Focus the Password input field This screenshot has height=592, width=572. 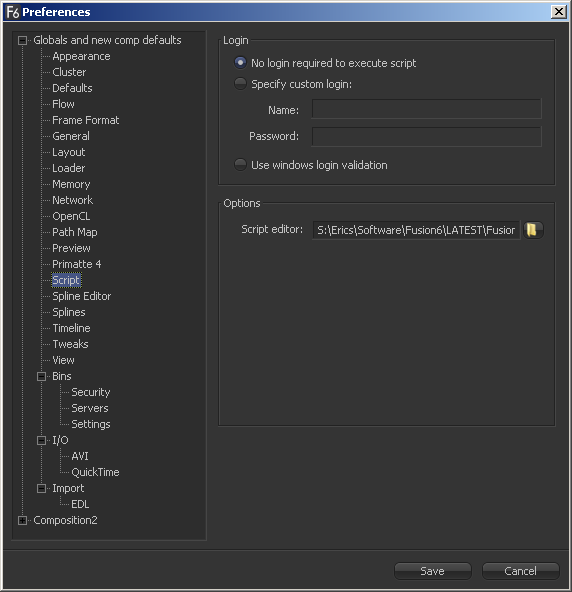tap(427, 136)
